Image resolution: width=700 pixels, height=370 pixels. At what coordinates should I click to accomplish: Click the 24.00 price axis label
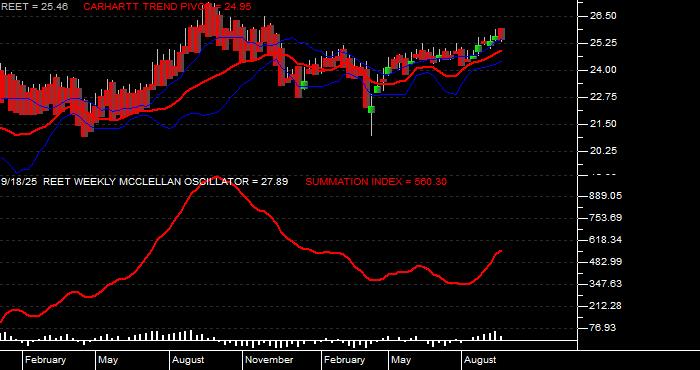click(x=604, y=70)
